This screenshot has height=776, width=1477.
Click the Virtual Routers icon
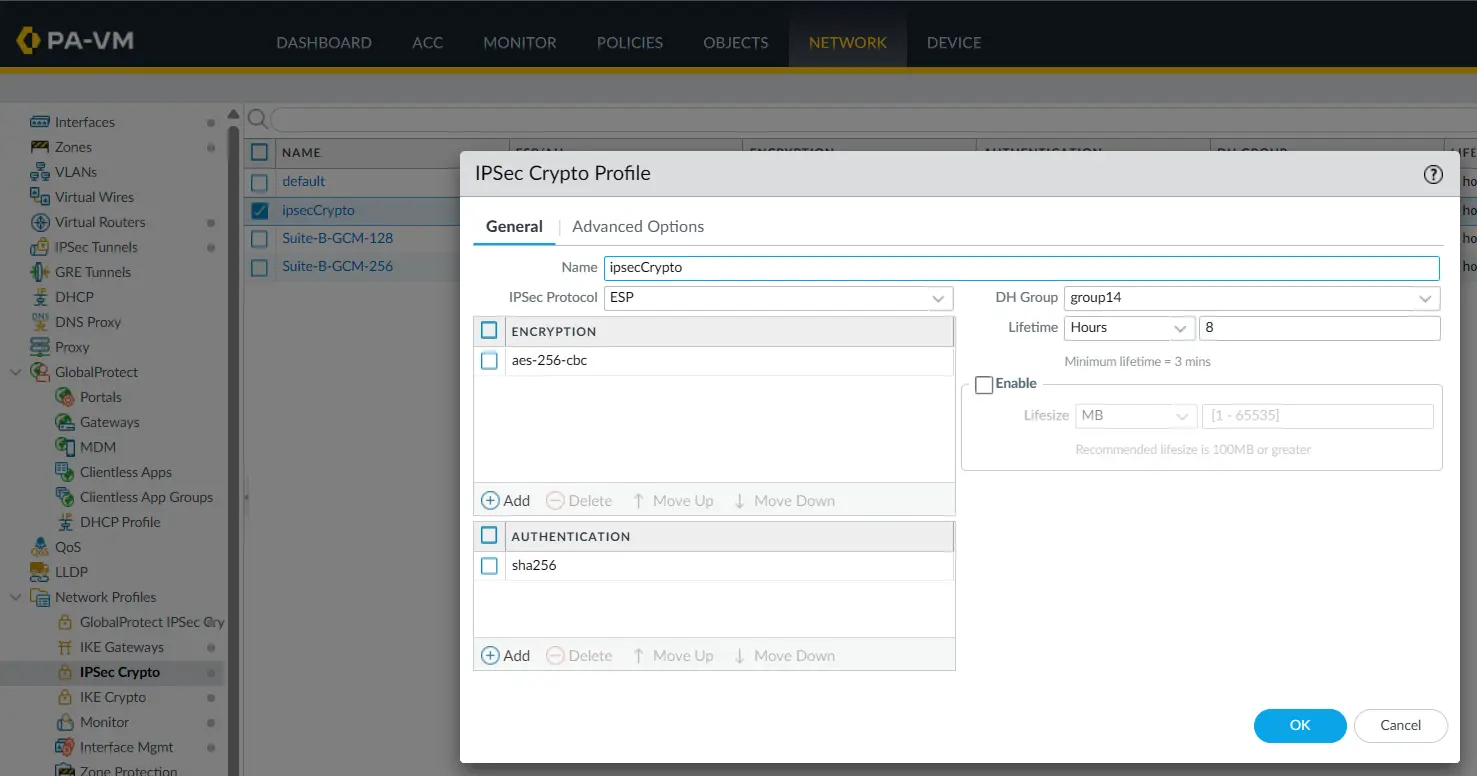point(40,222)
